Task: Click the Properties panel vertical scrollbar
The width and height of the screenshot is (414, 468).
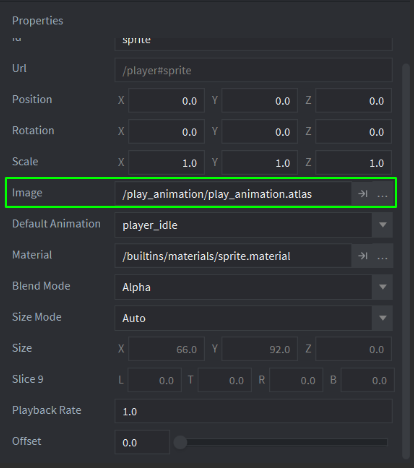Action: [x=406, y=261]
